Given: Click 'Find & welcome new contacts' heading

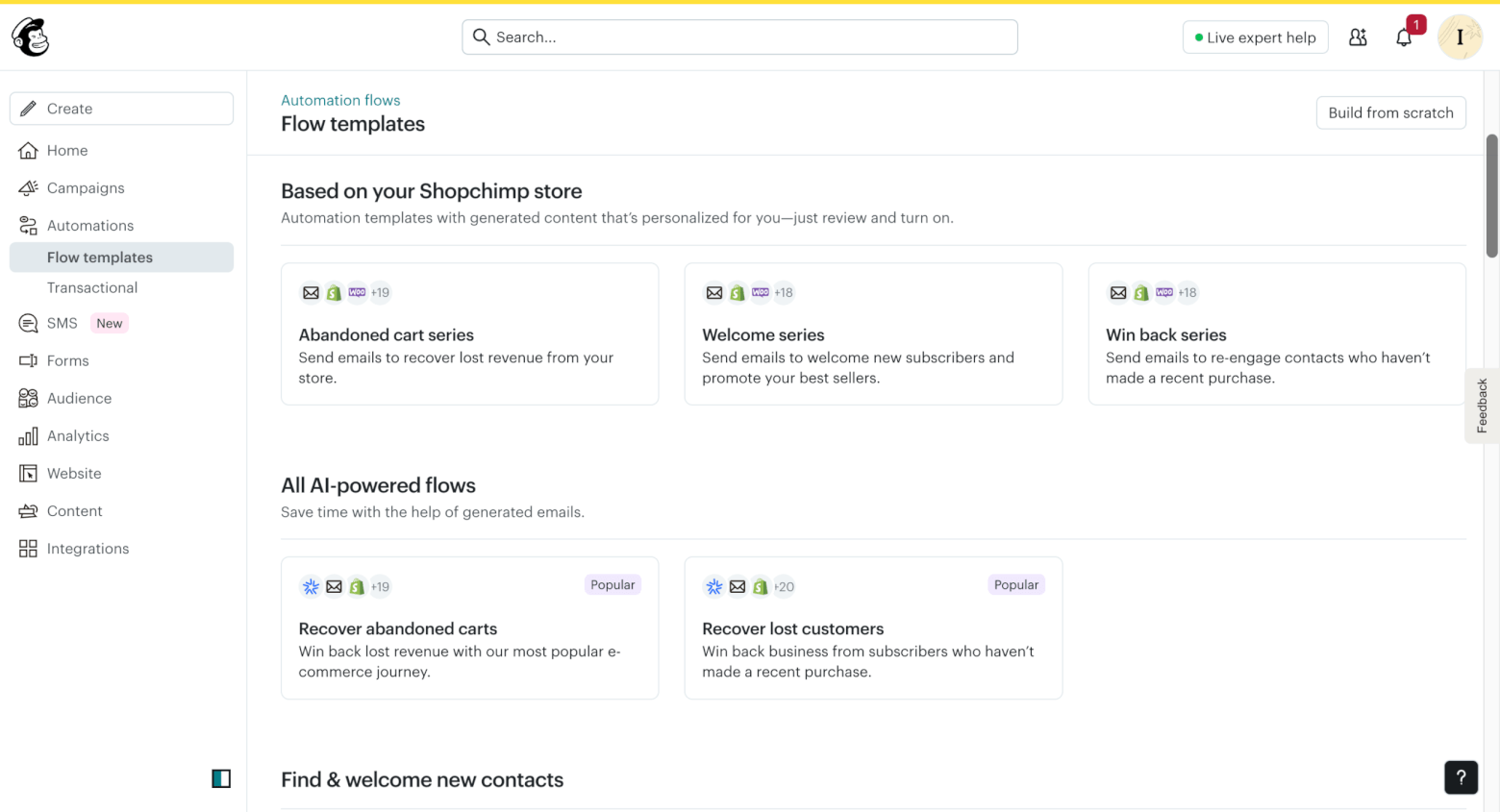Looking at the screenshot, I should [x=422, y=779].
